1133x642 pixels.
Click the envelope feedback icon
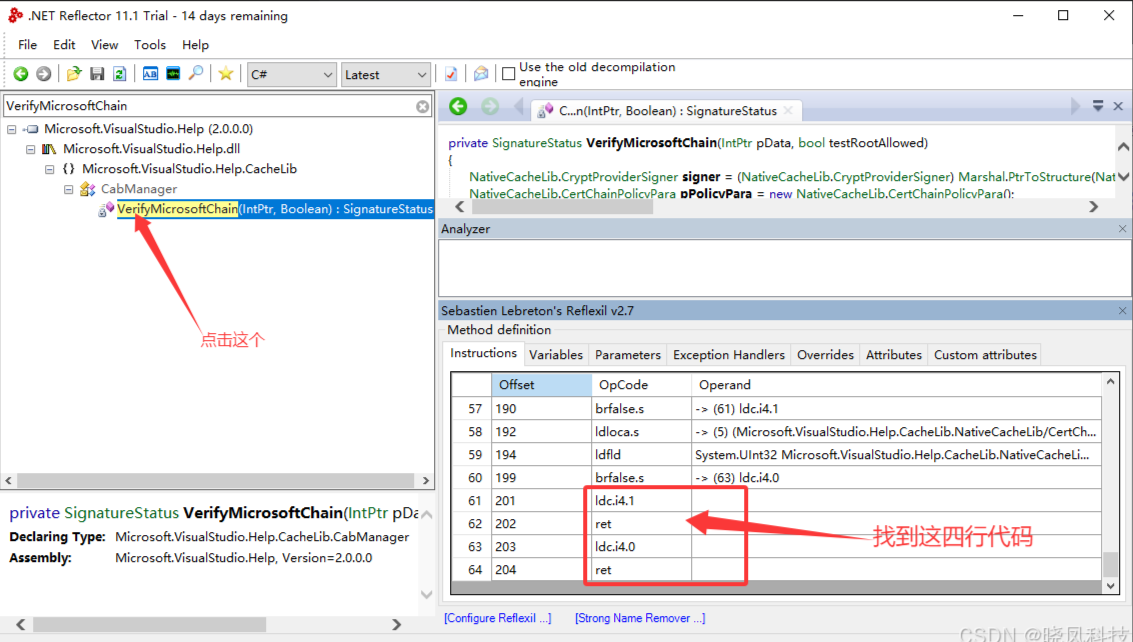[x=481, y=74]
